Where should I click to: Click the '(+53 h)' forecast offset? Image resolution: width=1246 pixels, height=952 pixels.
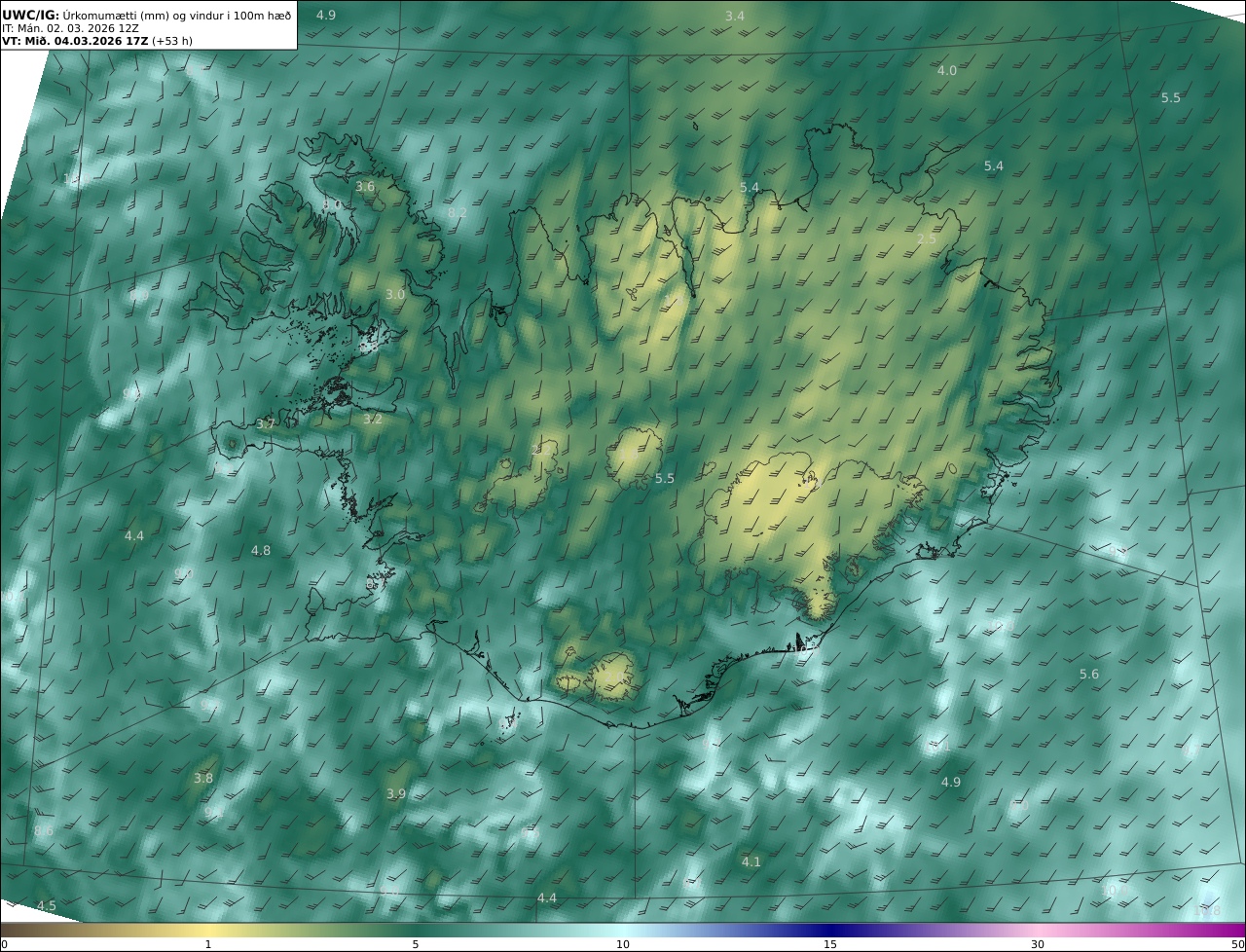coord(173,41)
